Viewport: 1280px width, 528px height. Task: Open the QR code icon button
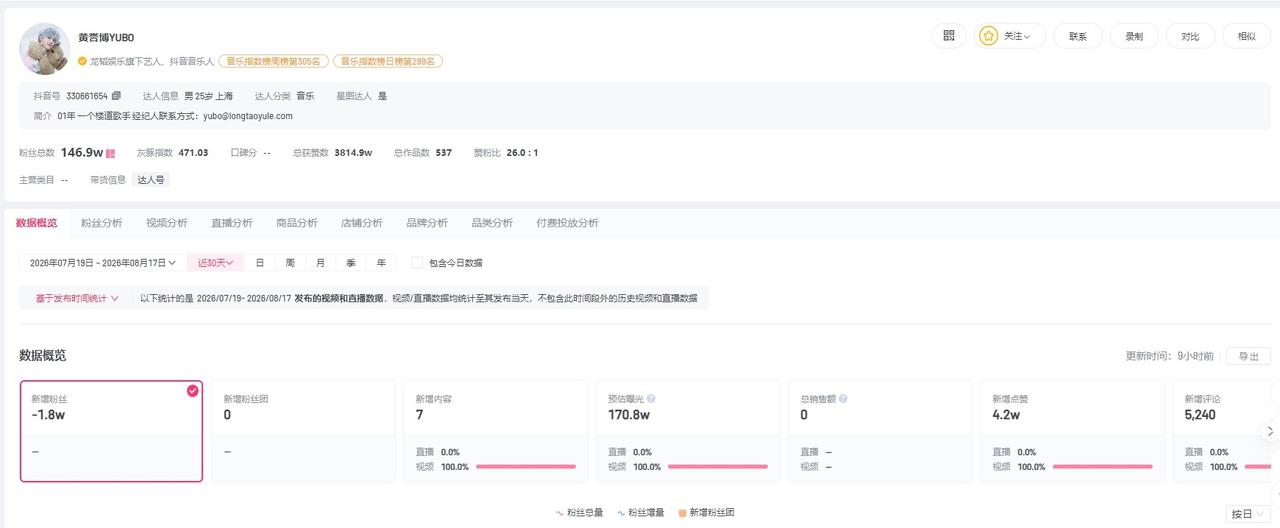tap(949, 36)
